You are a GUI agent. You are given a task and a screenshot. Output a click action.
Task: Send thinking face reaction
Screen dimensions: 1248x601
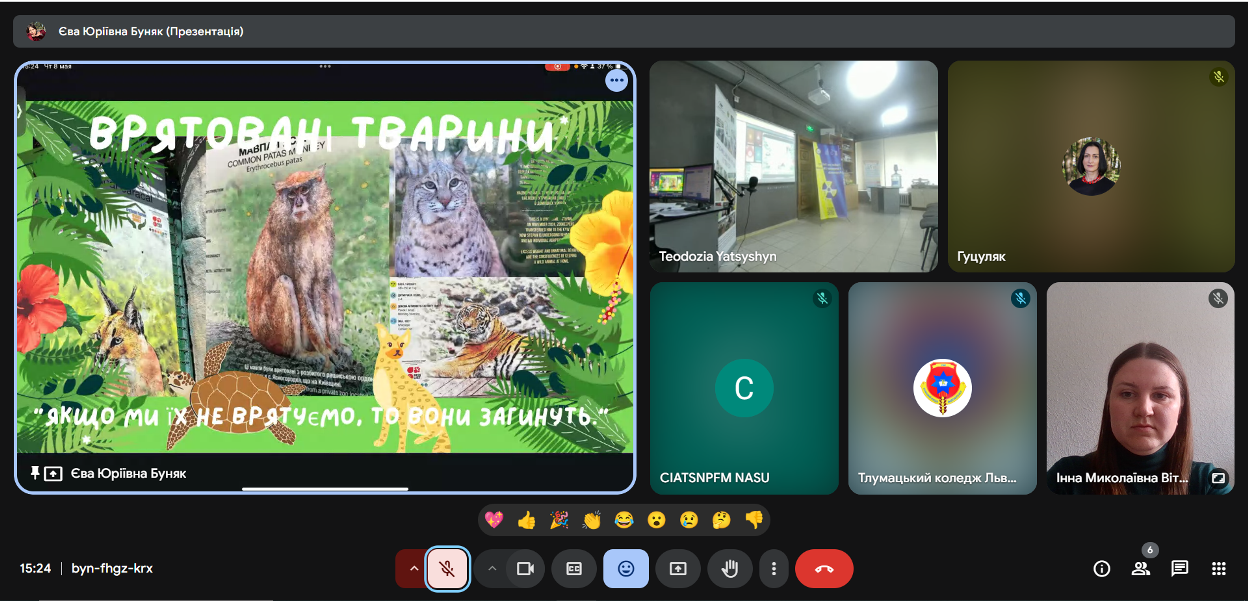(721, 519)
